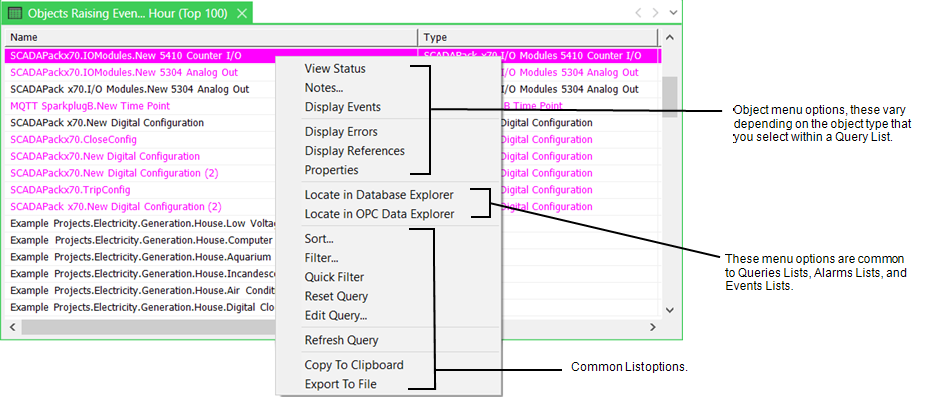Click the query list icon on the tab
938x409 pixels.
coord(14,13)
